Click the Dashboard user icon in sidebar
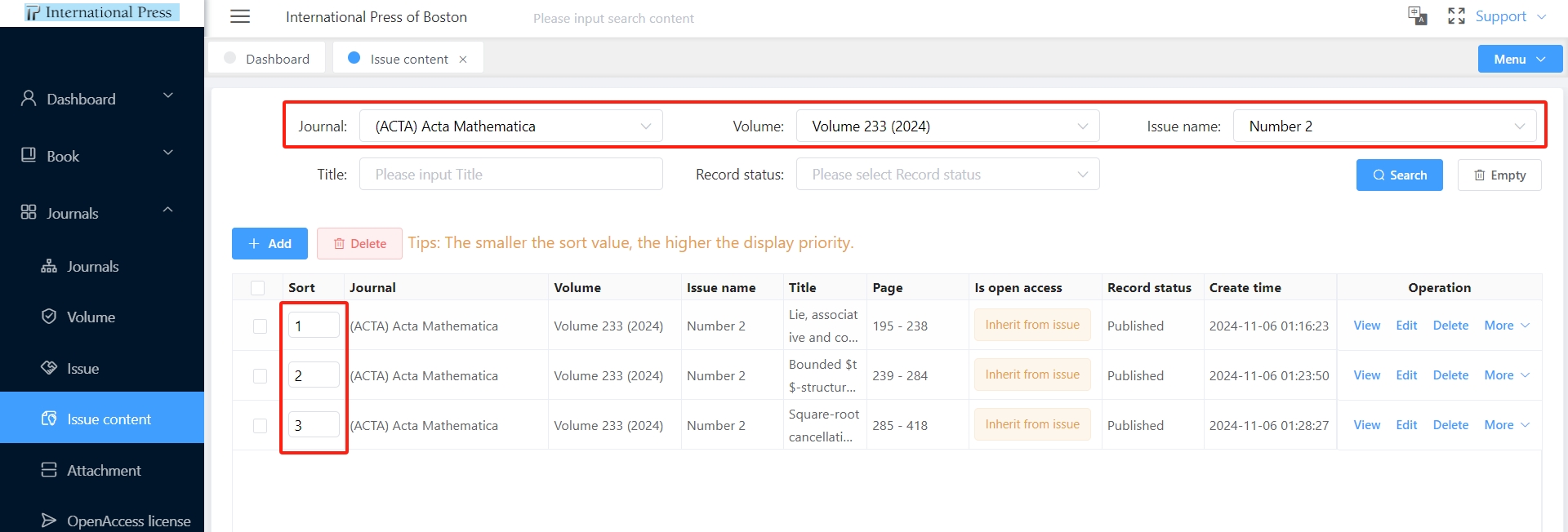 (x=29, y=99)
